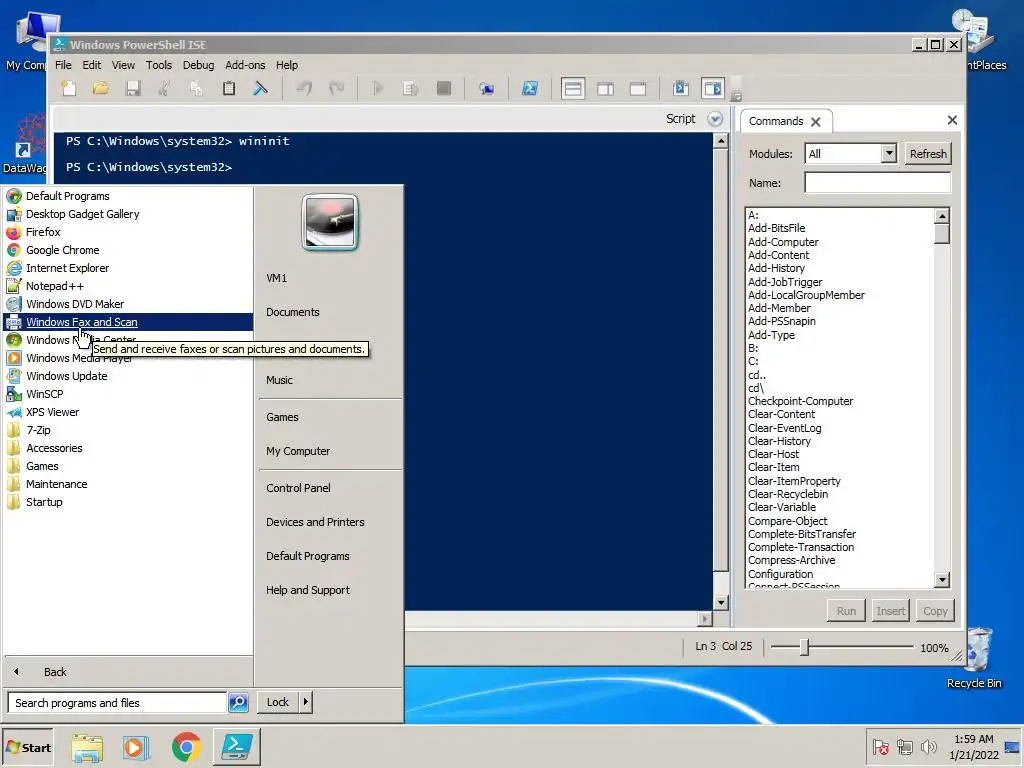Open the View menu
The height and width of the screenshot is (768, 1024).
coord(123,65)
